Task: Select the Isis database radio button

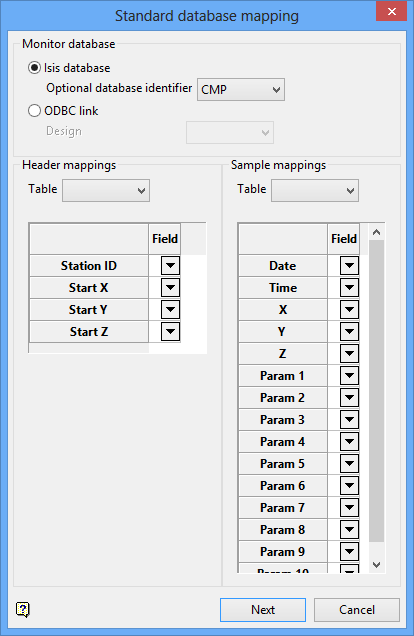Action: coord(34,68)
